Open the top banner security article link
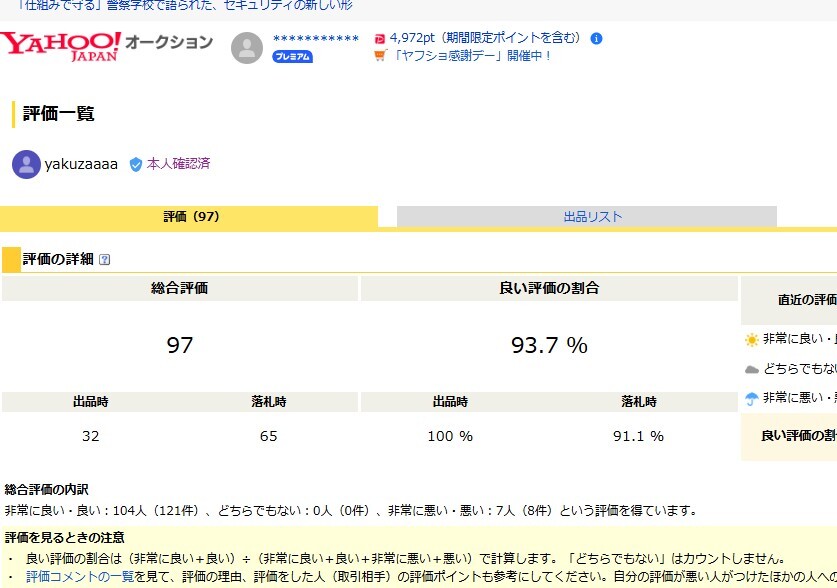837x588 pixels. point(184,6)
